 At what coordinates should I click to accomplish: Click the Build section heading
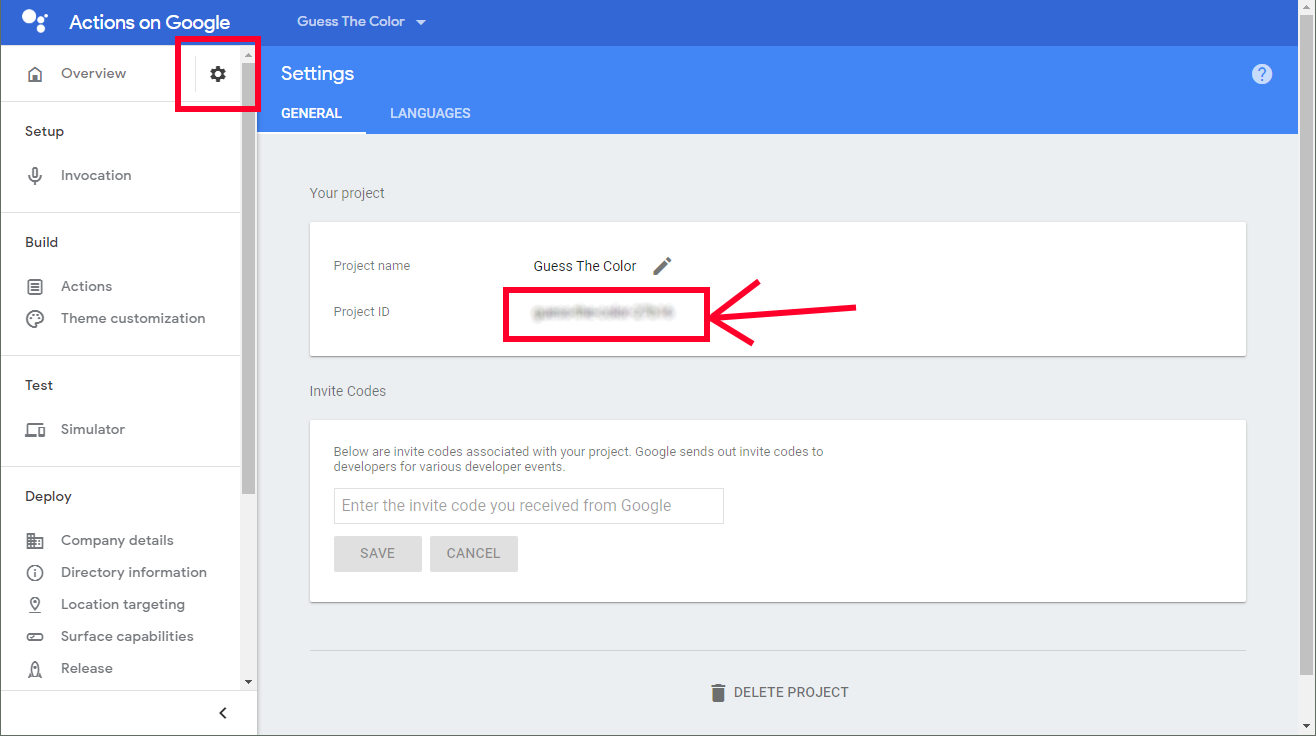41,242
